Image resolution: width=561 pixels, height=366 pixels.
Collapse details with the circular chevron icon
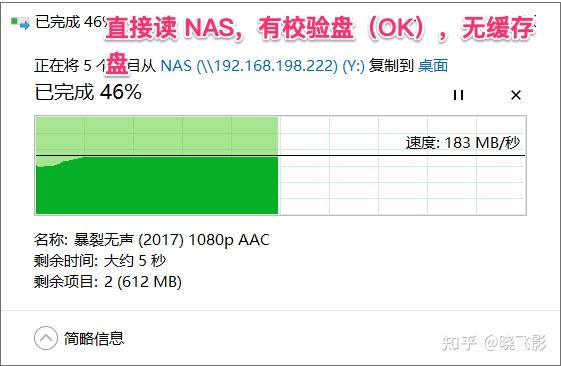(x=46, y=338)
